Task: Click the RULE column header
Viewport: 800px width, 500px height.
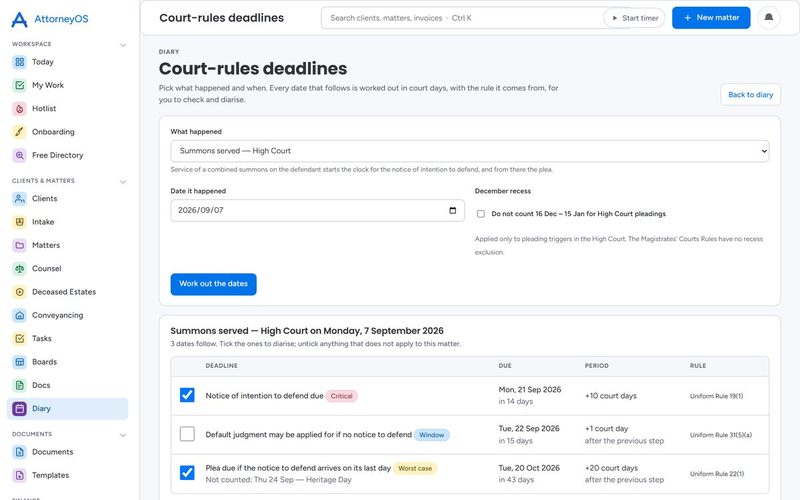Action: coord(698,366)
